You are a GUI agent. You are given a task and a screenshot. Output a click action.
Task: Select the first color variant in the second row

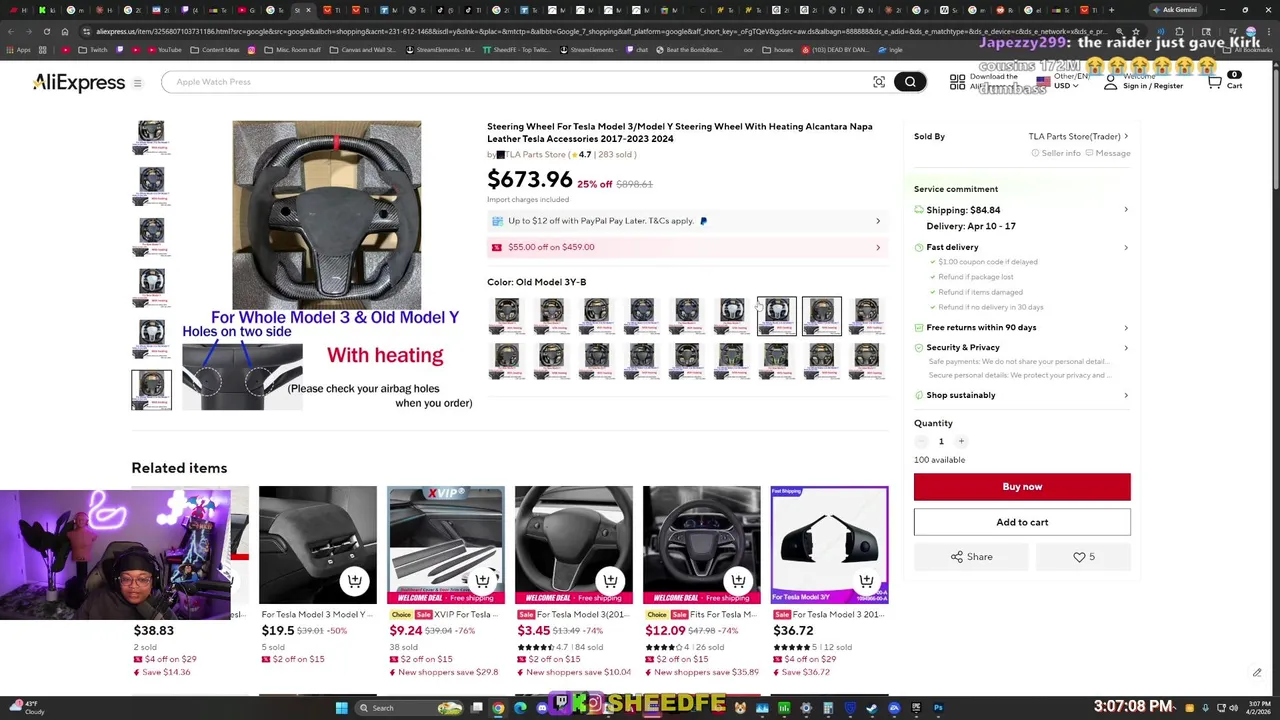click(507, 360)
